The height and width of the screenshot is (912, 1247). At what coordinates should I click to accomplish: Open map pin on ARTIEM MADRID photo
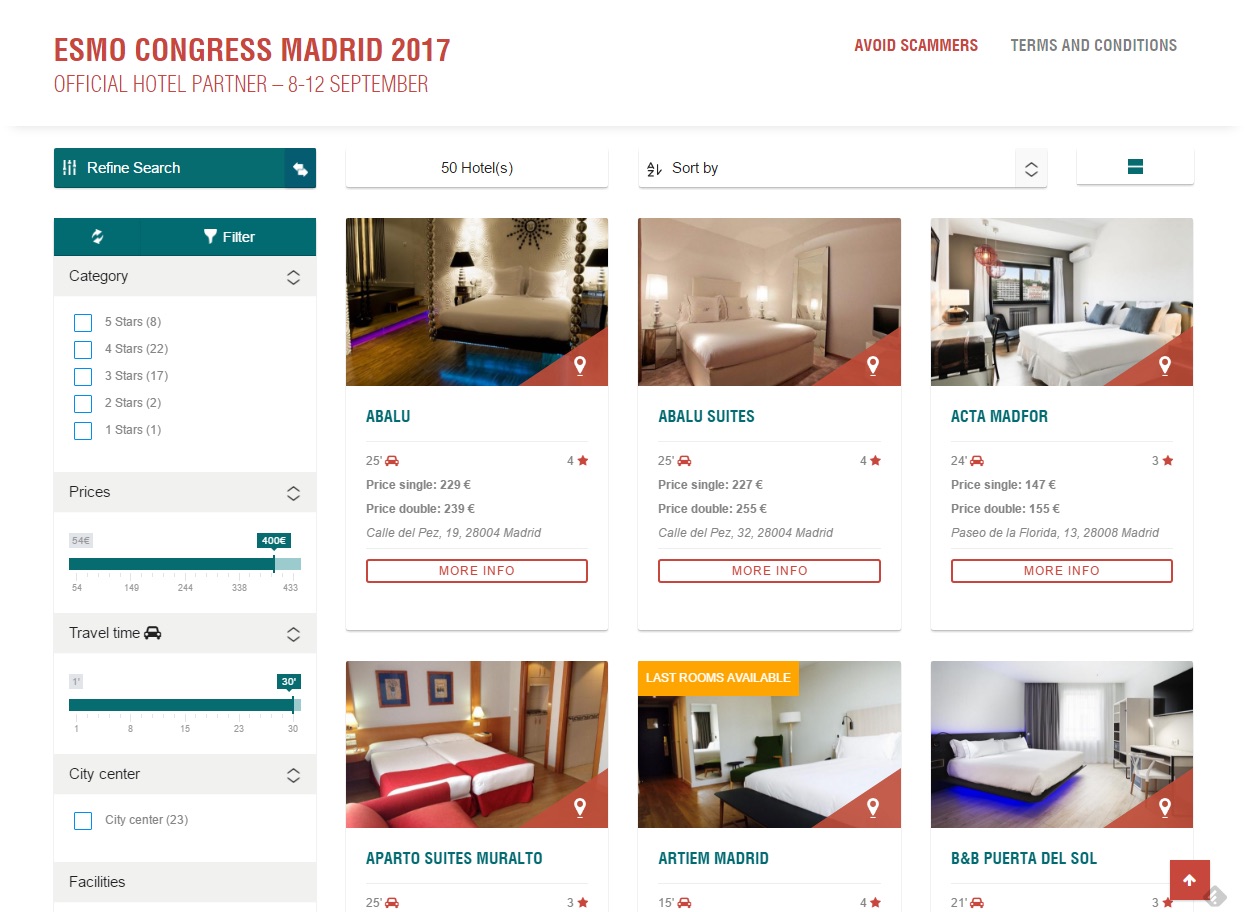tap(872, 808)
